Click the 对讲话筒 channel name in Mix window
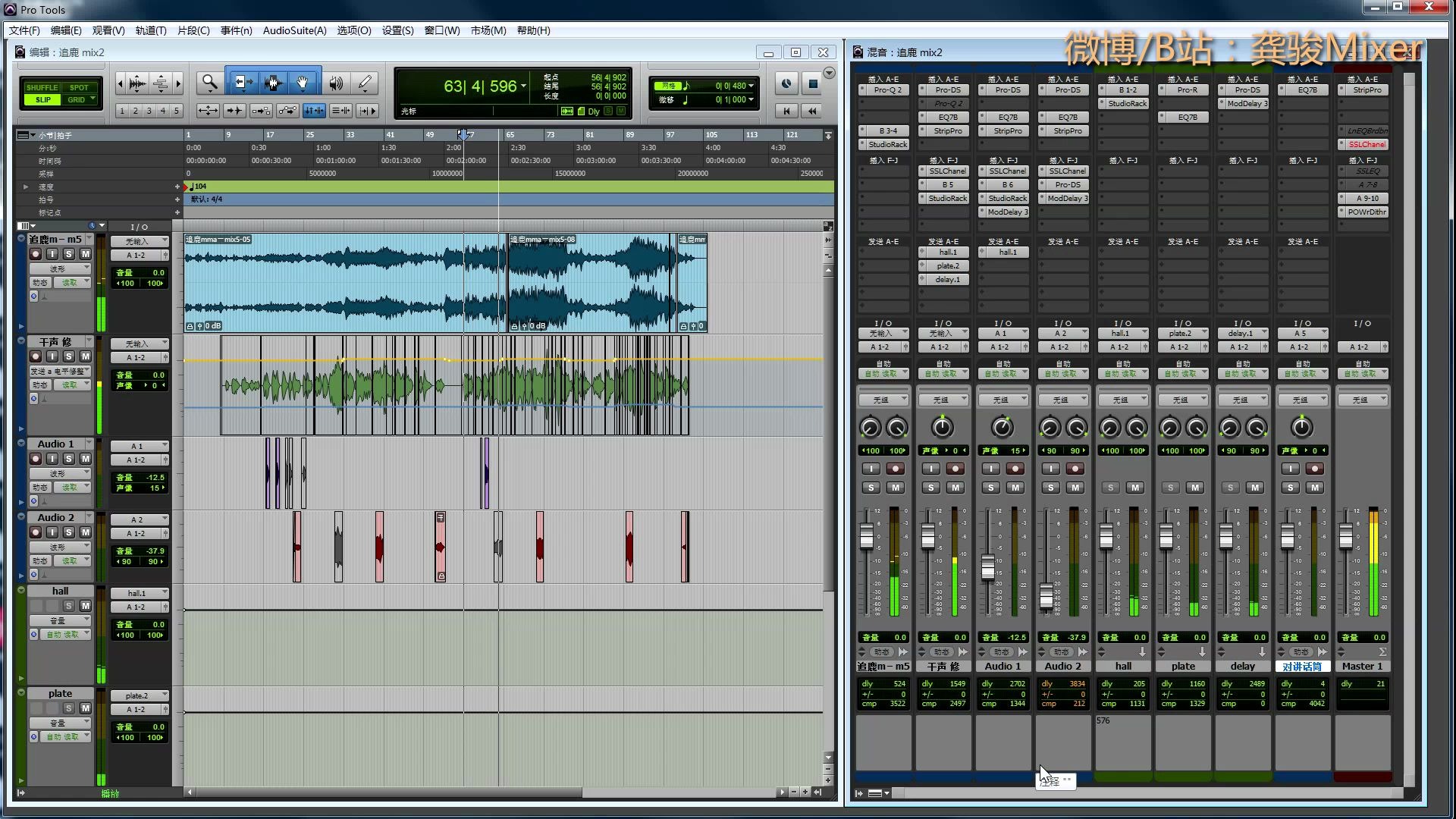 point(1302,667)
